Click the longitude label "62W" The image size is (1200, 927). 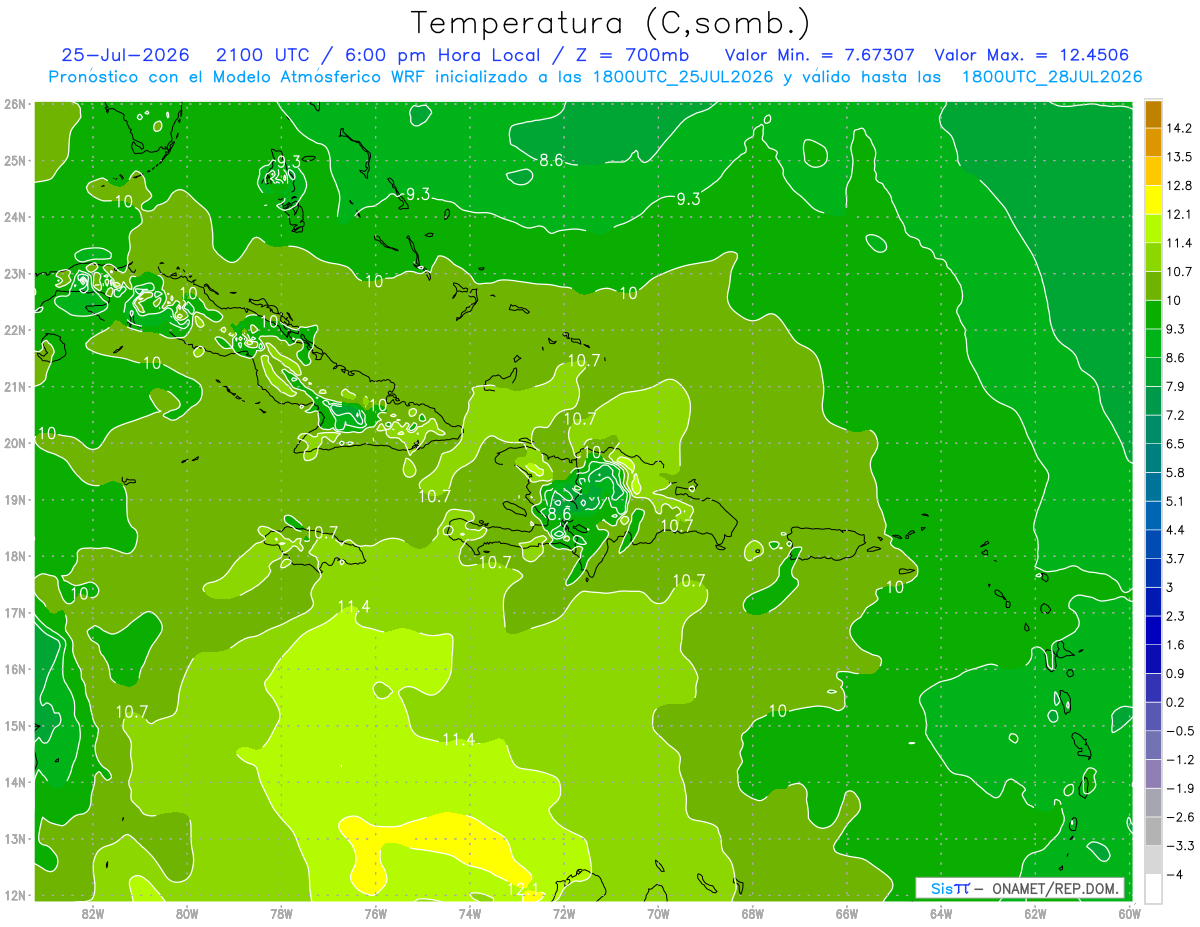pyautogui.click(x=1035, y=913)
